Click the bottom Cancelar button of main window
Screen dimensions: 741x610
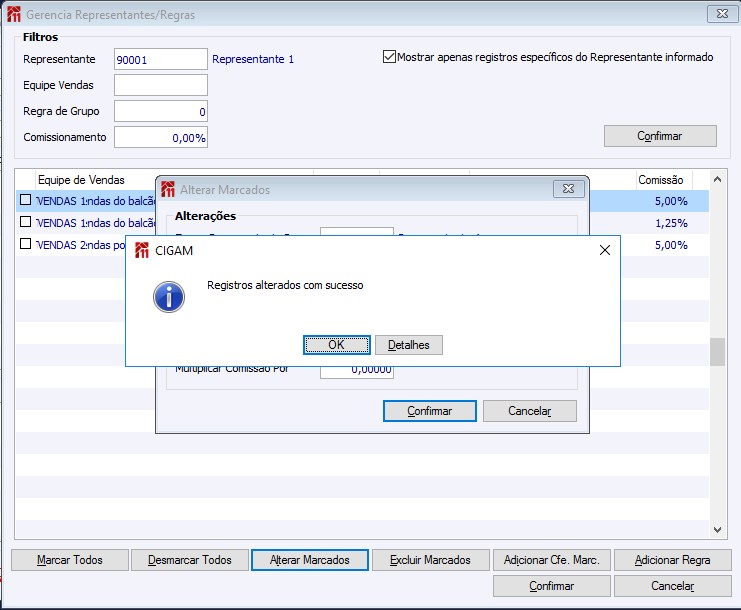(x=672, y=586)
